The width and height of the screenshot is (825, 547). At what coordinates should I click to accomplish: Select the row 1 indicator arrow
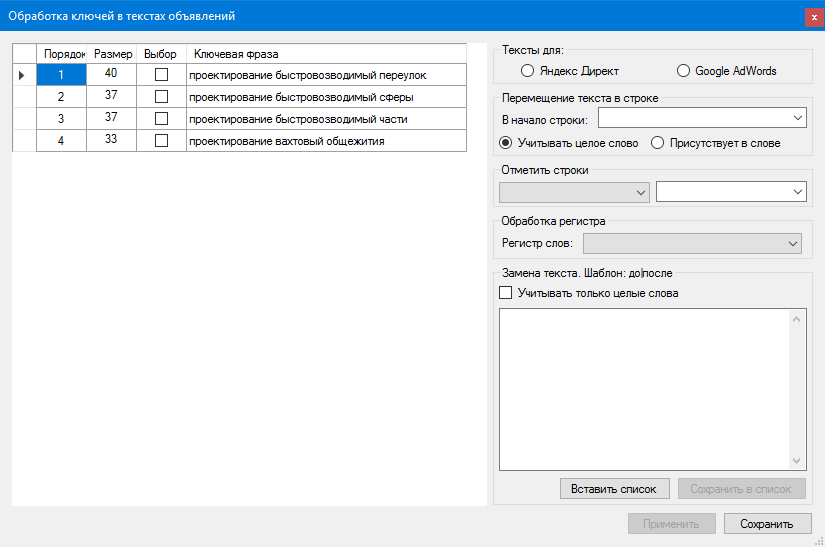click(23, 75)
